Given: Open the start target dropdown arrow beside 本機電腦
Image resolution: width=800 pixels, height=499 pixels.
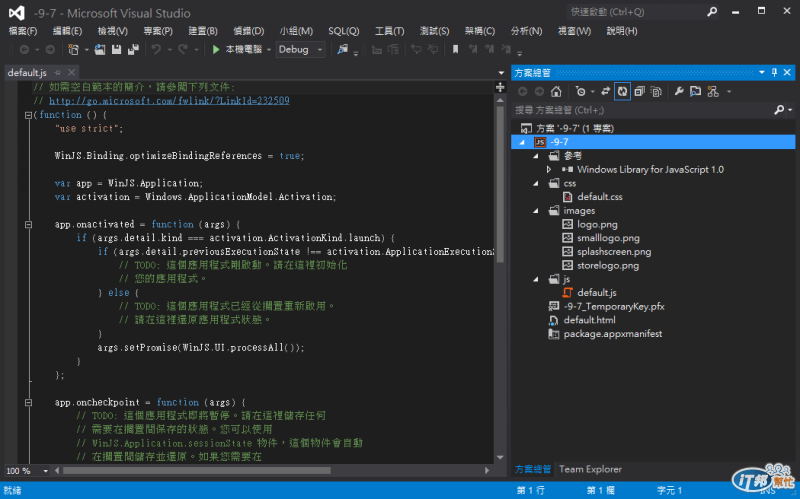Looking at the screenshot, I should click(x=269, y=50).
